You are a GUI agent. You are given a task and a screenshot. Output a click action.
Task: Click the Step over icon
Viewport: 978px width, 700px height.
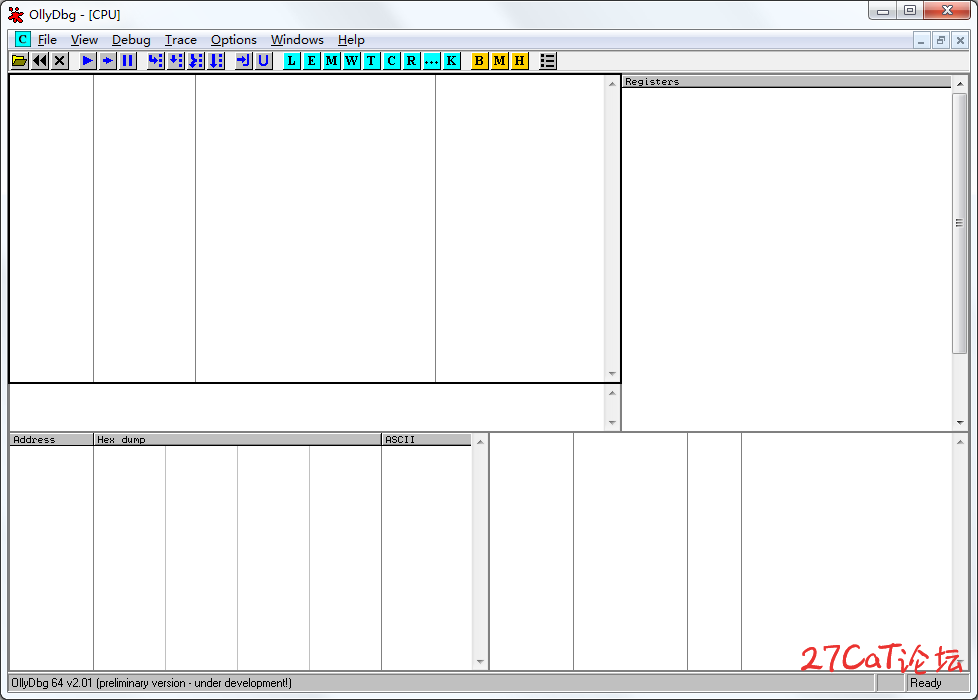(175, 61)
